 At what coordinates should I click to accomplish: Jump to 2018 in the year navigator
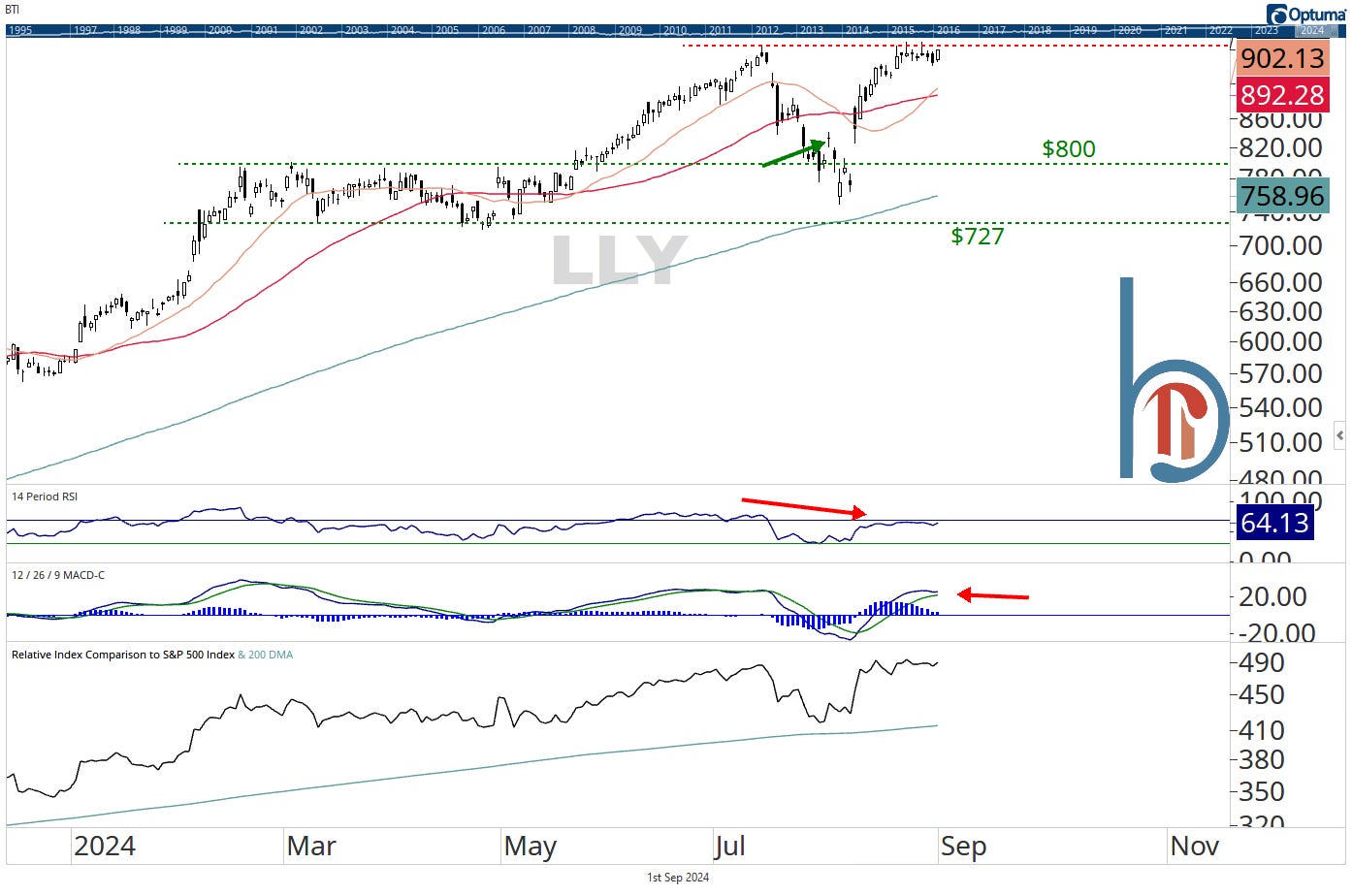(1040, 30)
